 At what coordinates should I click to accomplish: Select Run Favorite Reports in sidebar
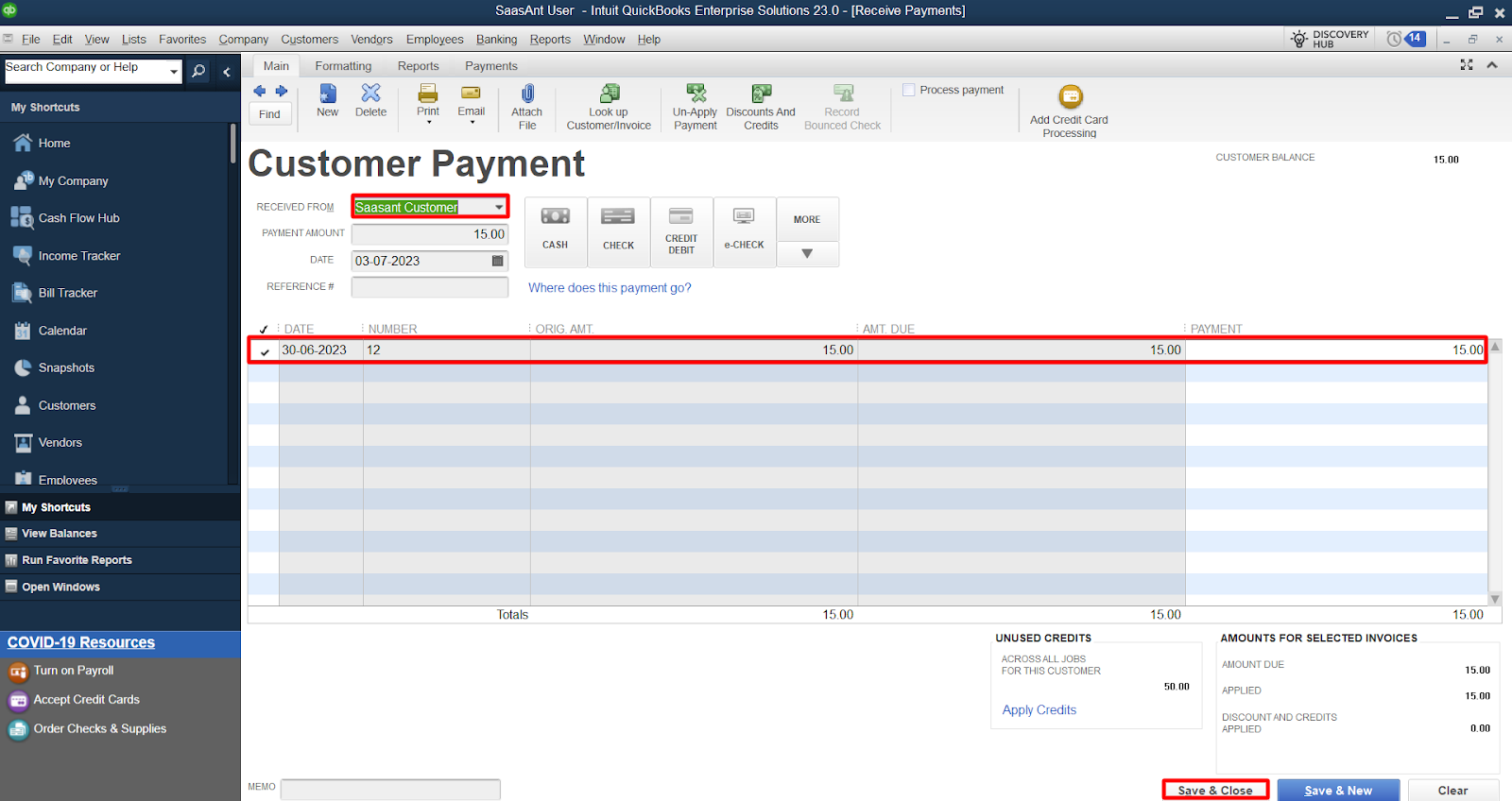77,560
